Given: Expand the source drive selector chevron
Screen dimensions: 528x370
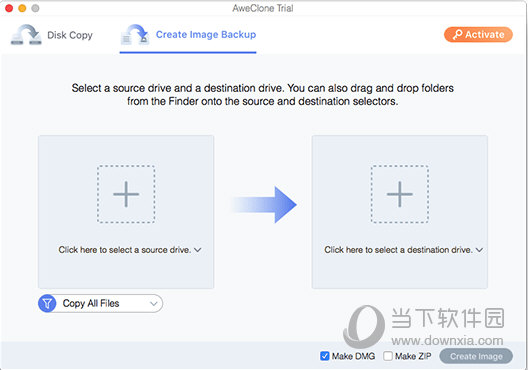Looking at the screenshot, I should coord(198,250).
